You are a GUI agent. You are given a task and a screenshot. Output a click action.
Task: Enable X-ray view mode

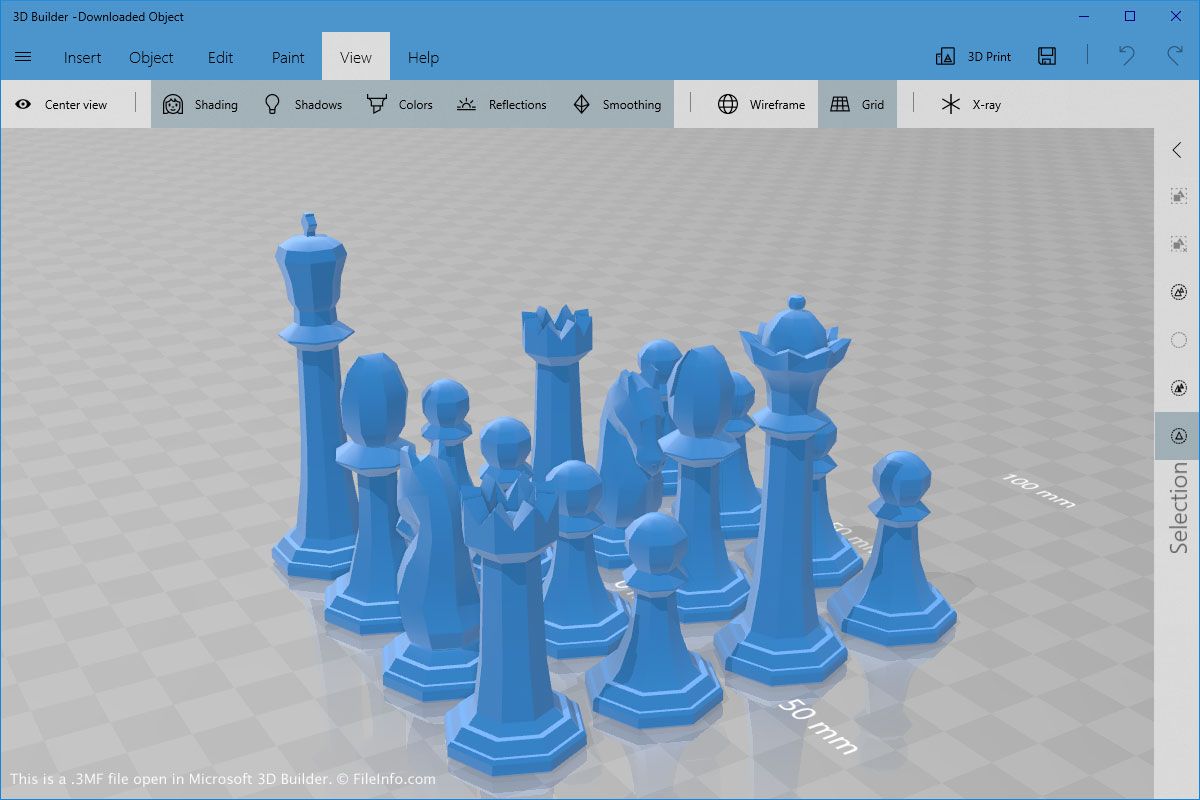(x=970, y=104)
